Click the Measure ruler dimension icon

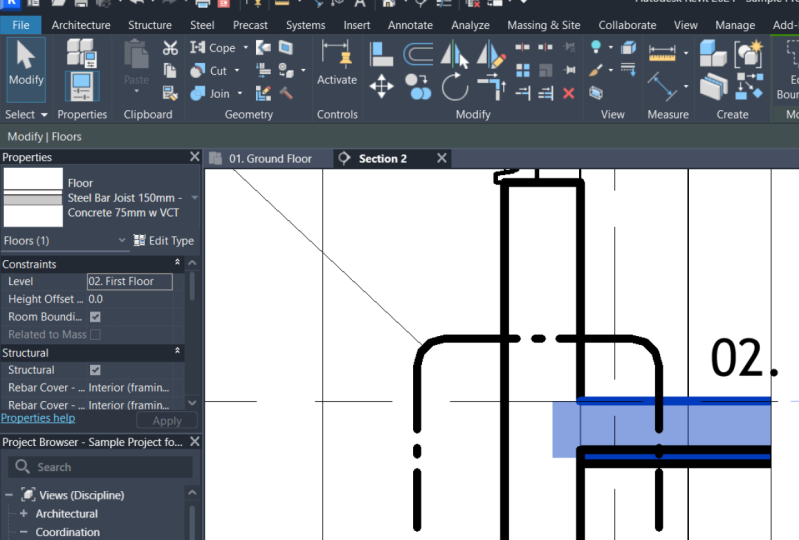[662, 52]
